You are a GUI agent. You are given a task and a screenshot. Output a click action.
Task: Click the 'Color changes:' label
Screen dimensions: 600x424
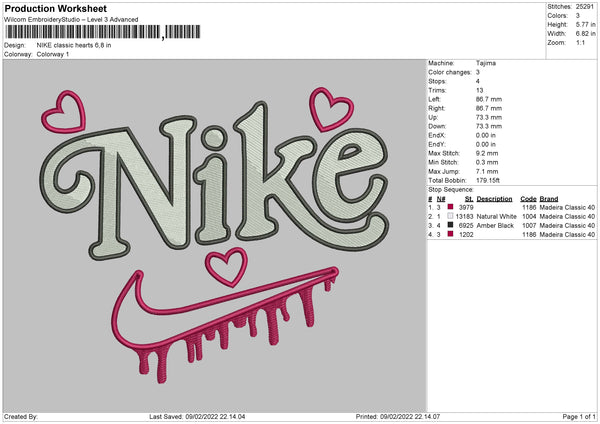point(450,72)
